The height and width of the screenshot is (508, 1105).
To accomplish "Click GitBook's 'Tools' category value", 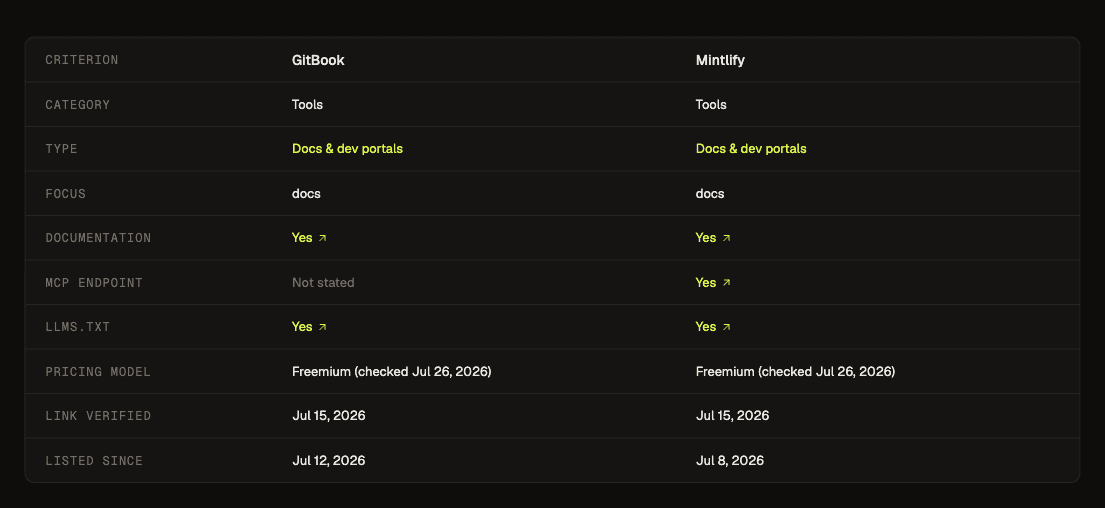I will (x=307, y=104).
